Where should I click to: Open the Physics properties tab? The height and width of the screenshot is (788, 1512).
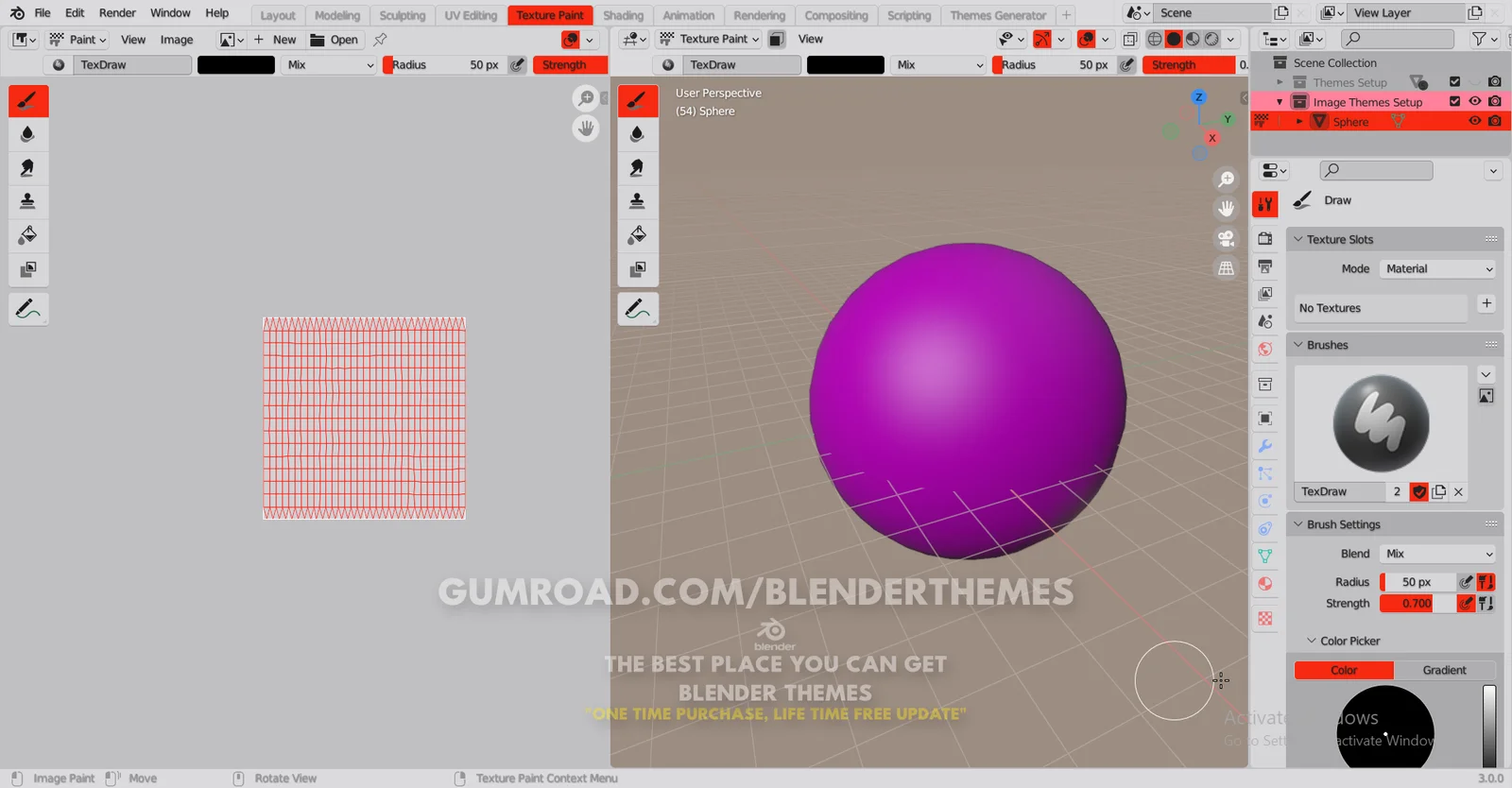tap(1265, 501)
